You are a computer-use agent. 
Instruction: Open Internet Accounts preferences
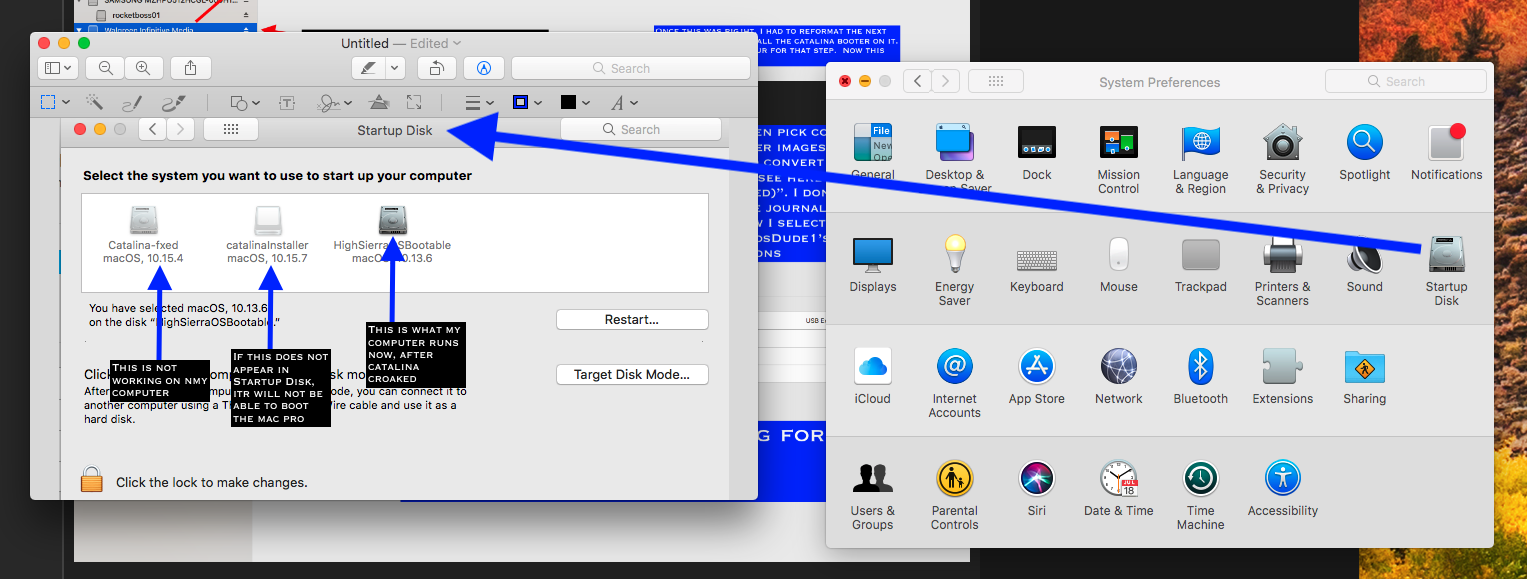click(x=955, y=382)
